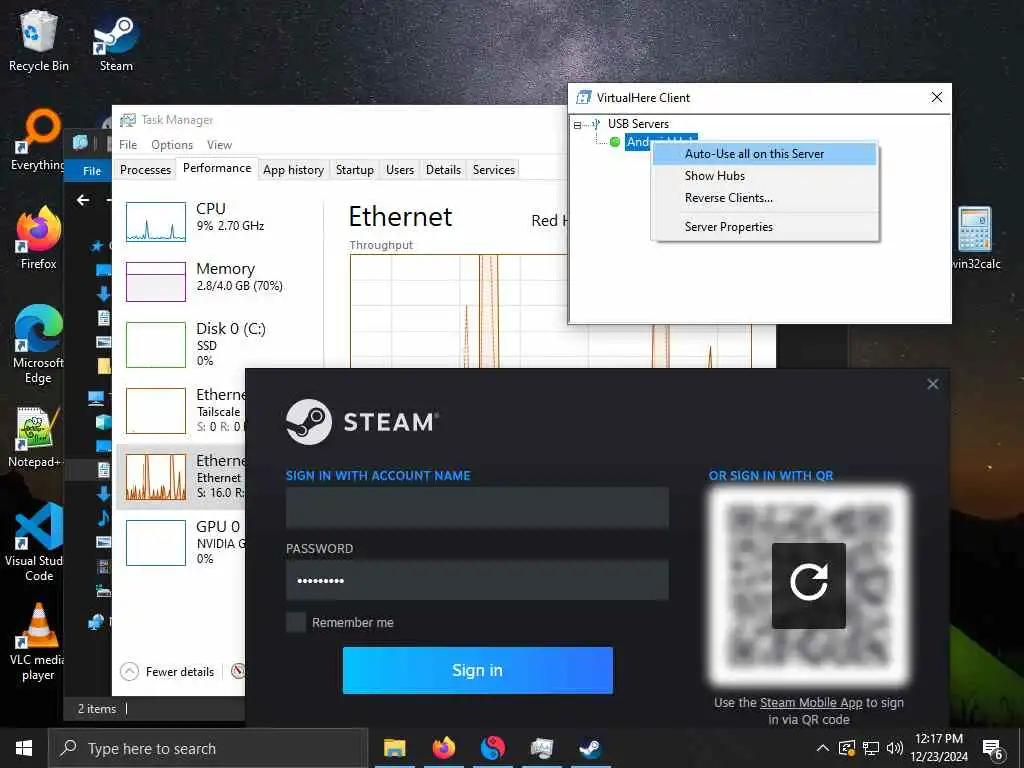Switch to the Details tab
The image size is (1024, 768).
click(443, 170)
